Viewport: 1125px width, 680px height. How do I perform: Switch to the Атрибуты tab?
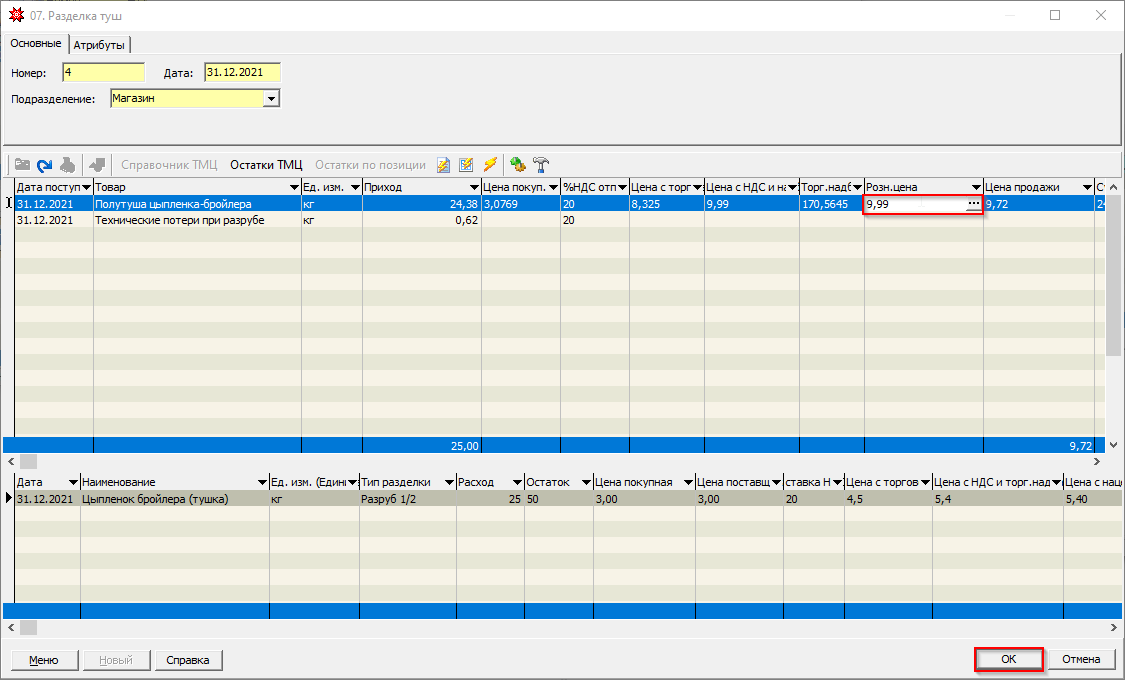(100, 45)
